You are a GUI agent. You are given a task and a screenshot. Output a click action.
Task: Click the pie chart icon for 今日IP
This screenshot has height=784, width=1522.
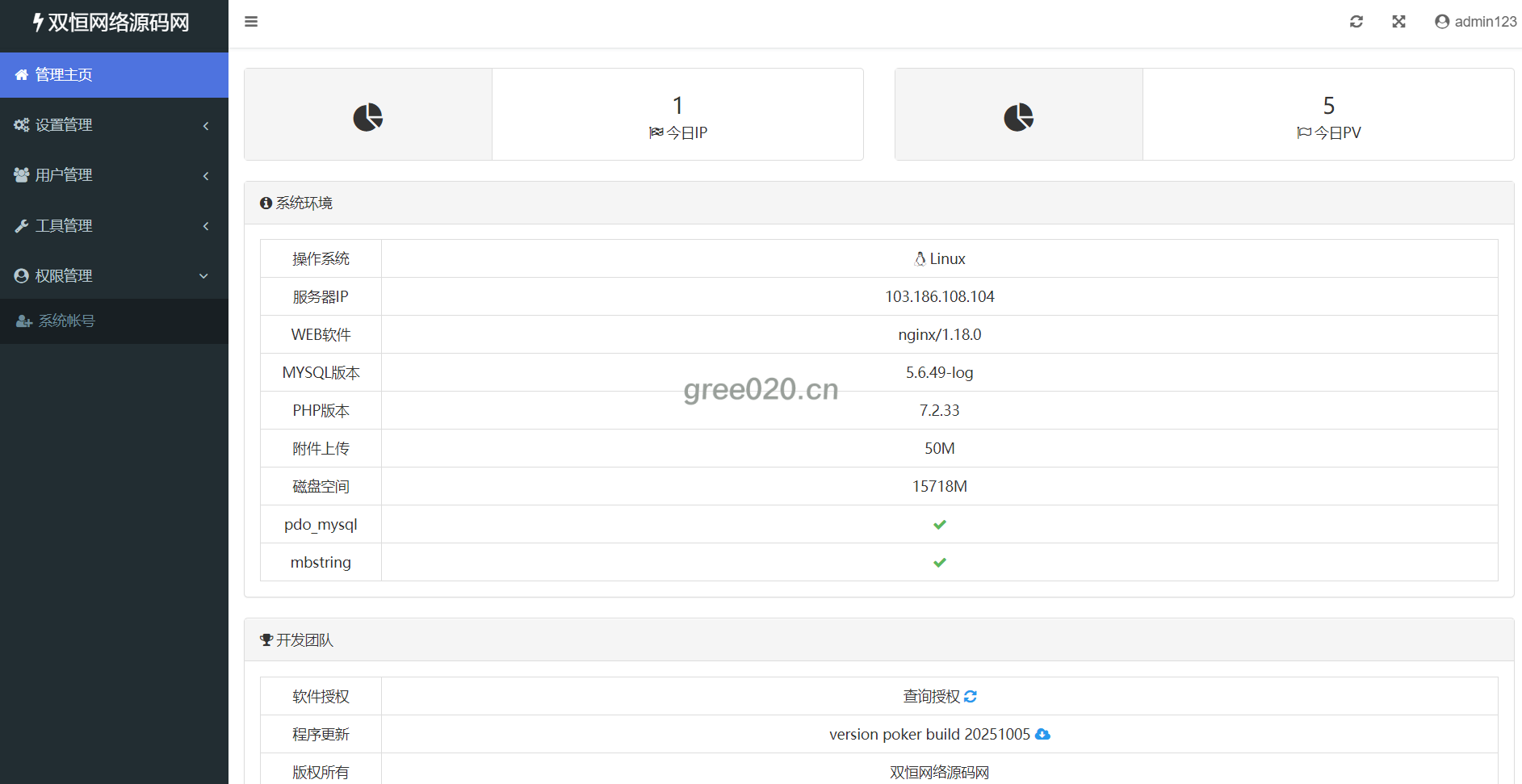pos(368,117)
